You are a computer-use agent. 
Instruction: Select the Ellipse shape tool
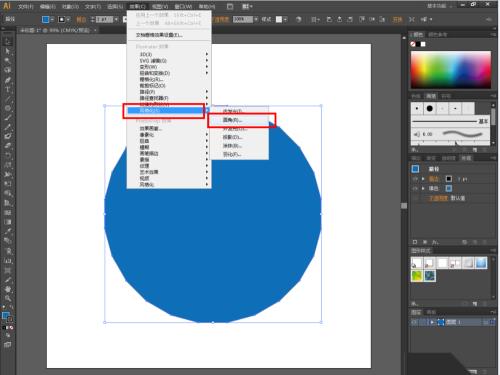click(8, 108)
